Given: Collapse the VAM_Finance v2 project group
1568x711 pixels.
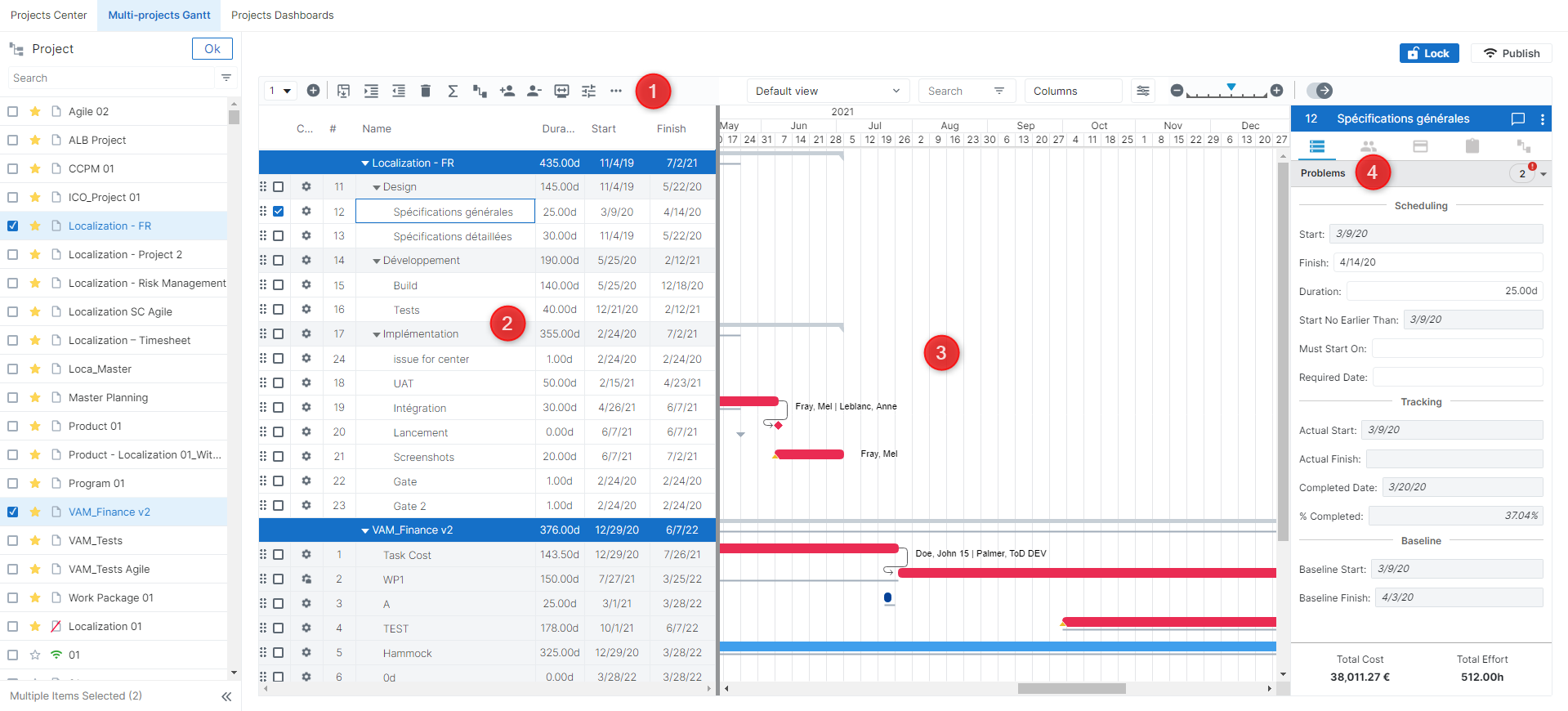Looking at the screenshot, I should (365, 530).
